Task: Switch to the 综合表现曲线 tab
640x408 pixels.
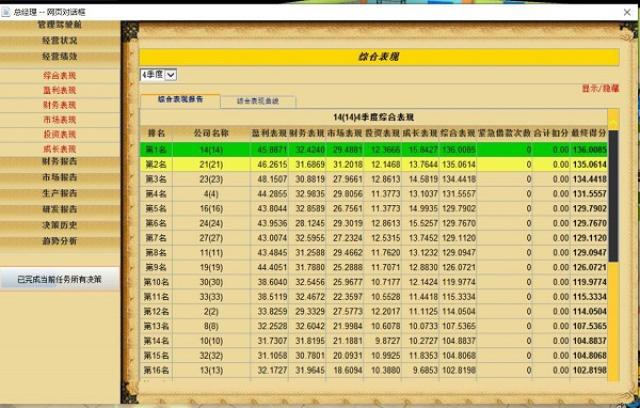Action: point(257,101)
